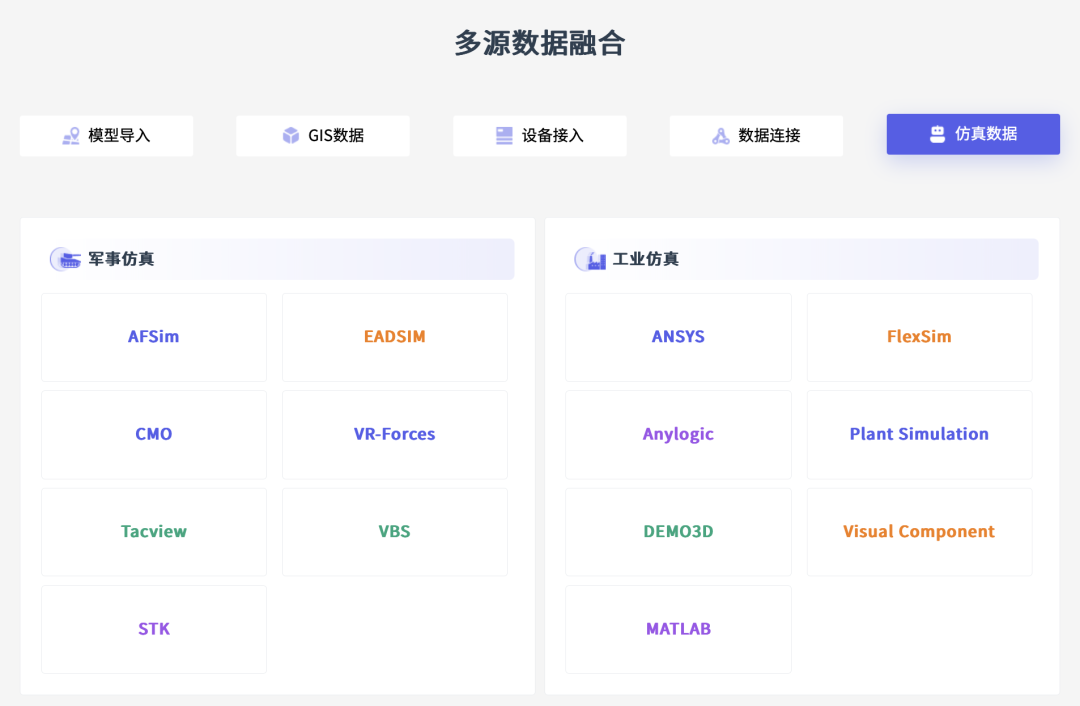
Task: Select the Anylogic card
Action: (678, 435)
